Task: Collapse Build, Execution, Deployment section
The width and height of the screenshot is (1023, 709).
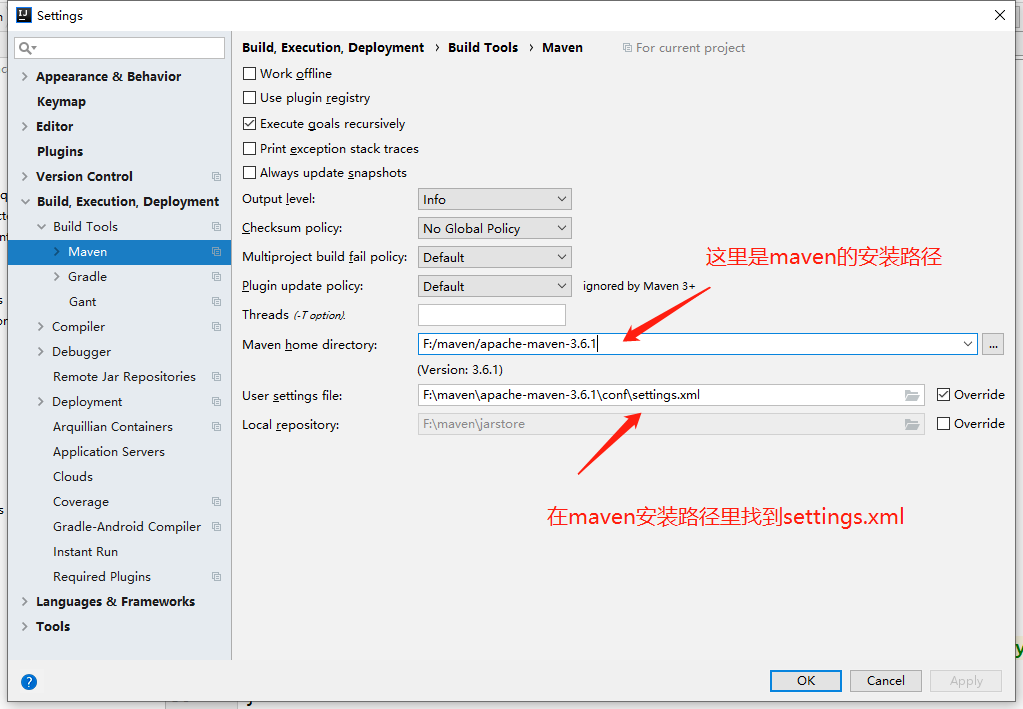Action: [x=25, y=202]
